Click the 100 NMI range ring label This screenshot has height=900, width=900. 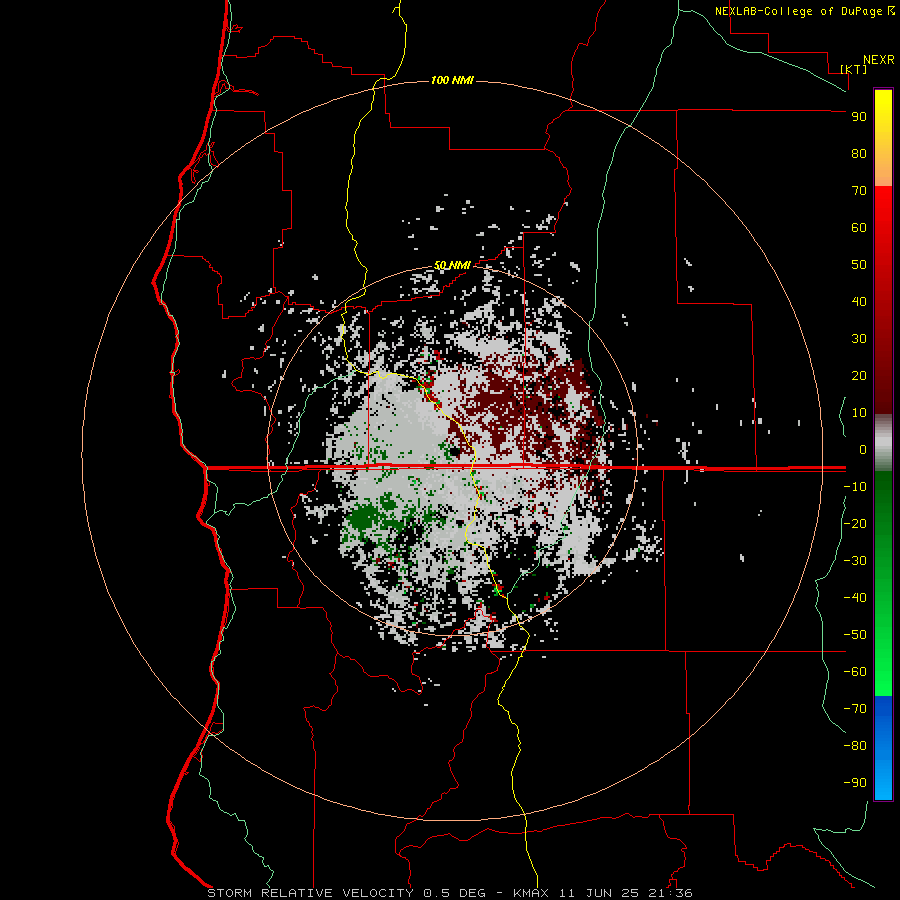[452, 80]
